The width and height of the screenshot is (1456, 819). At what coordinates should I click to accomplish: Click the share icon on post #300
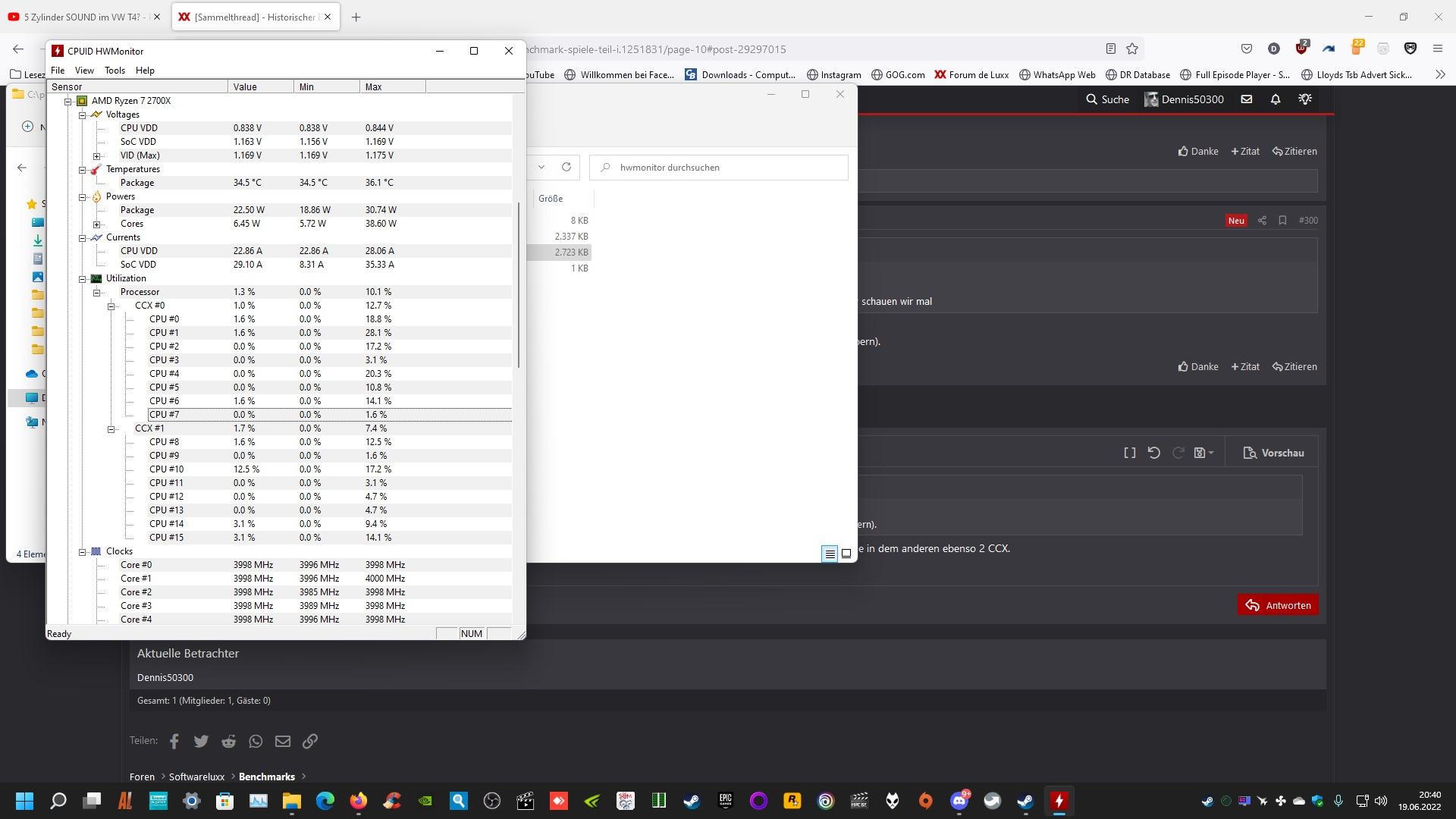coord(1262,221)
